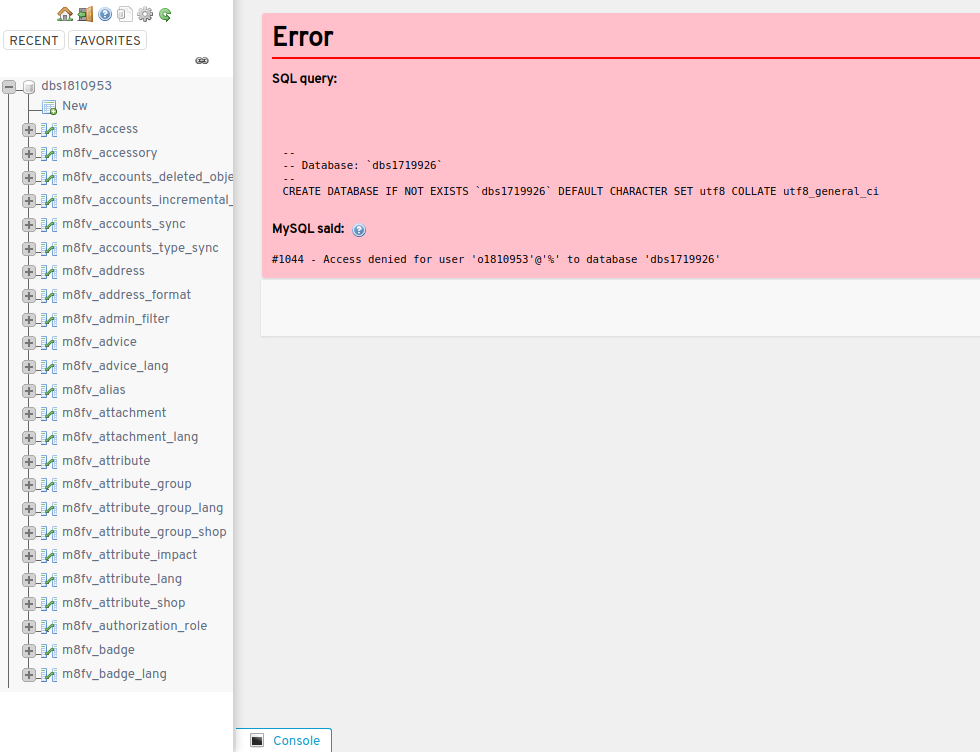Open the m8fv_accounts_incremental table
Screen dimensions: 980x752
[x=148, y=199]
